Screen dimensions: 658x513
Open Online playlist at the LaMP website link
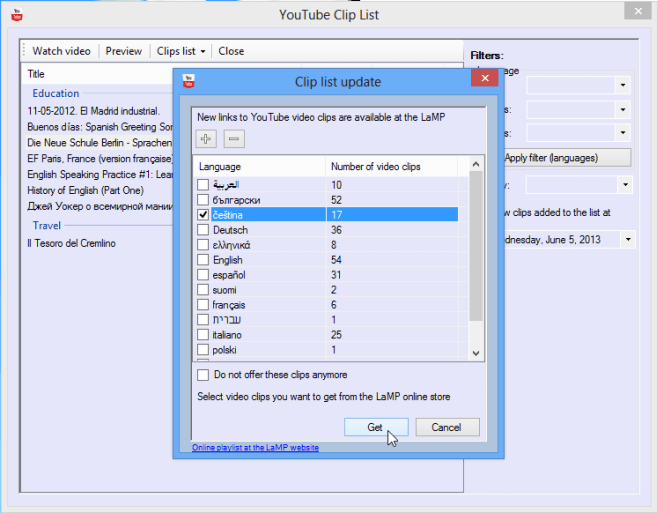click(x=255, y=448)
